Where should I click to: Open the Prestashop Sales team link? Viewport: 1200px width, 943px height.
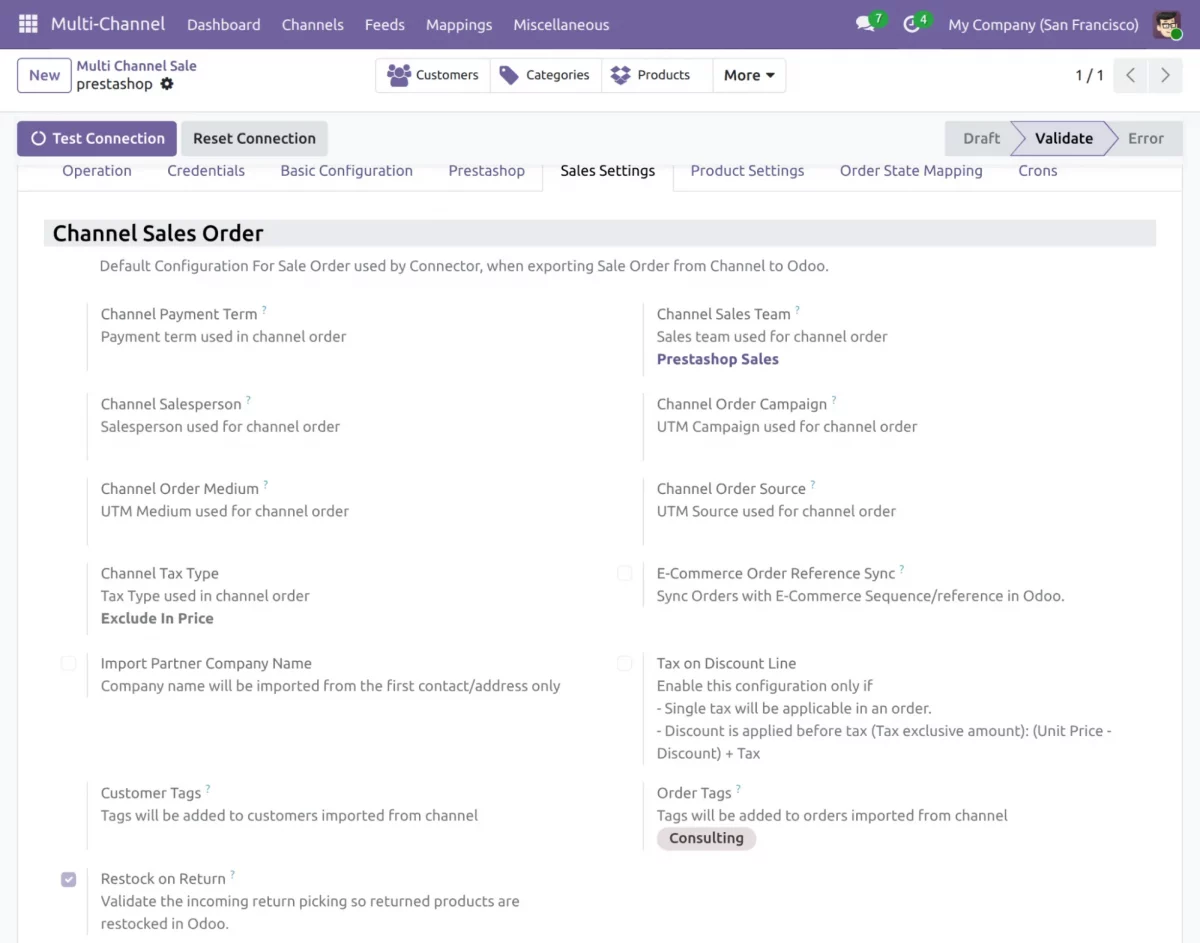(717, 359)
